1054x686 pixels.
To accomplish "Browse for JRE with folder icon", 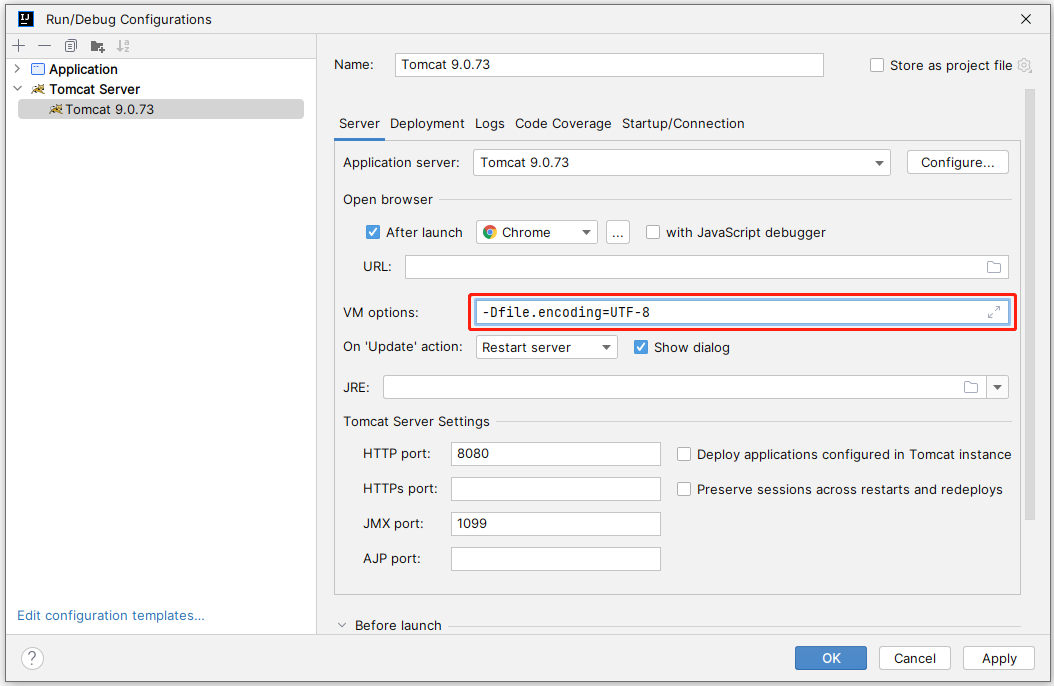I will 971,387.
